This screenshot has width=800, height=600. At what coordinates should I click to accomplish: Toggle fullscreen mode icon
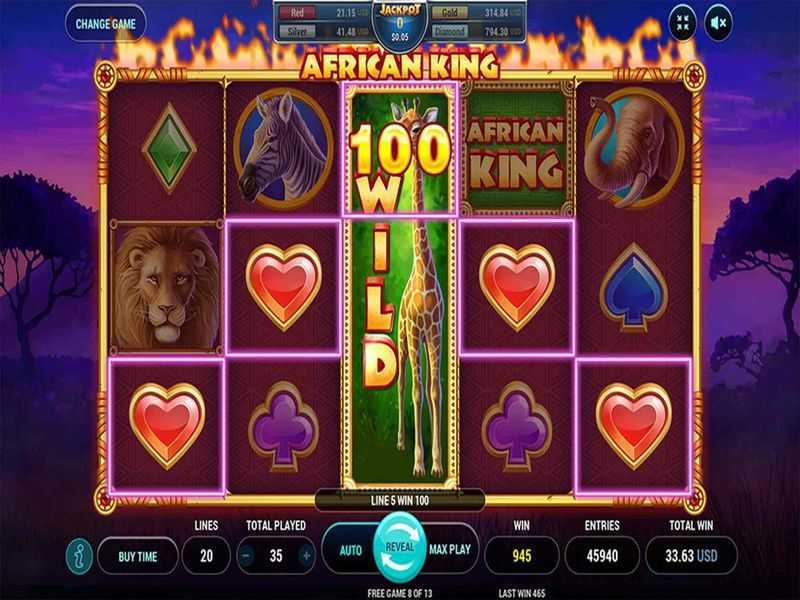[683, 23]
